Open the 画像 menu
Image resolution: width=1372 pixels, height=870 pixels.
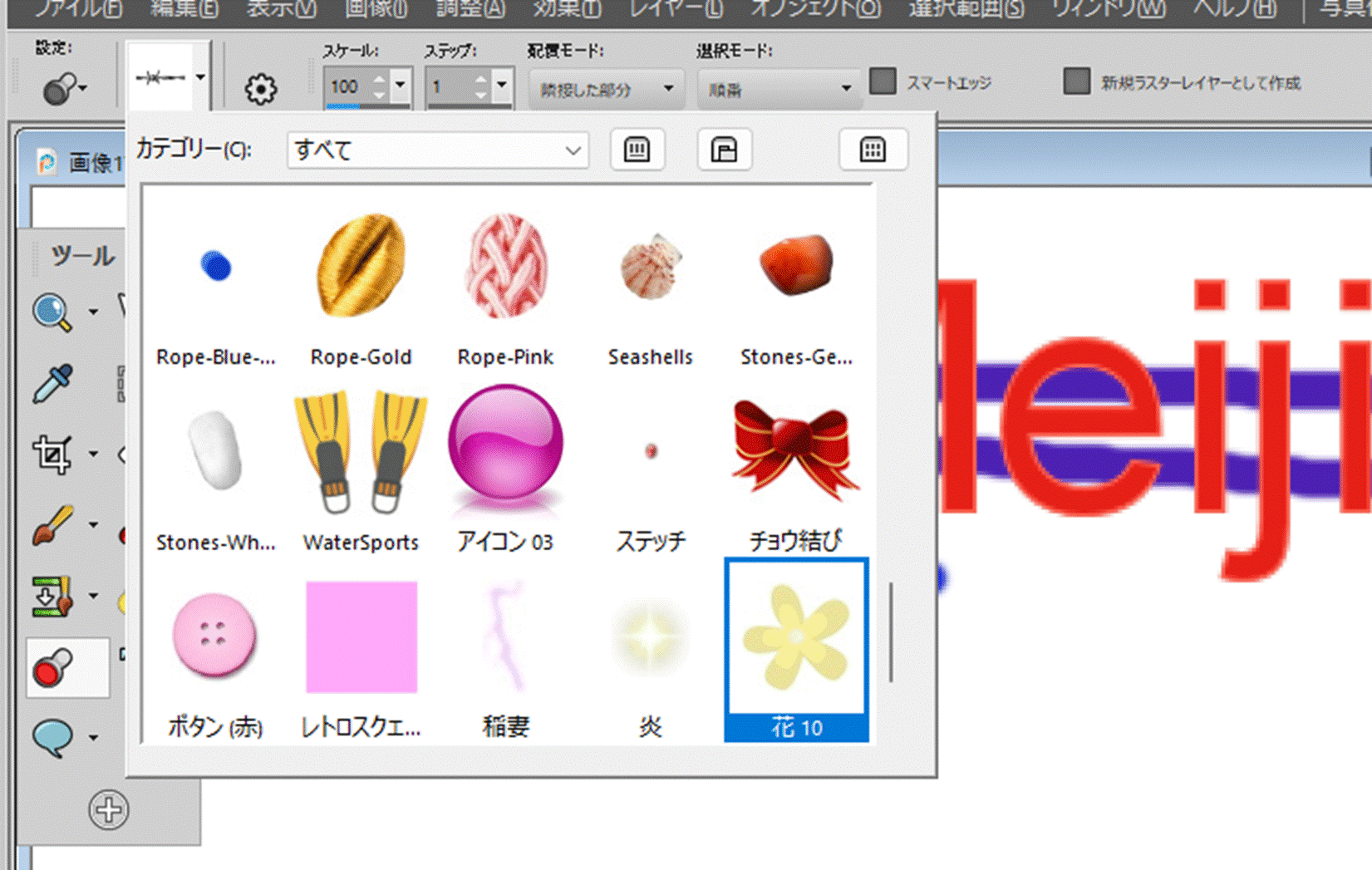point(376,9)
